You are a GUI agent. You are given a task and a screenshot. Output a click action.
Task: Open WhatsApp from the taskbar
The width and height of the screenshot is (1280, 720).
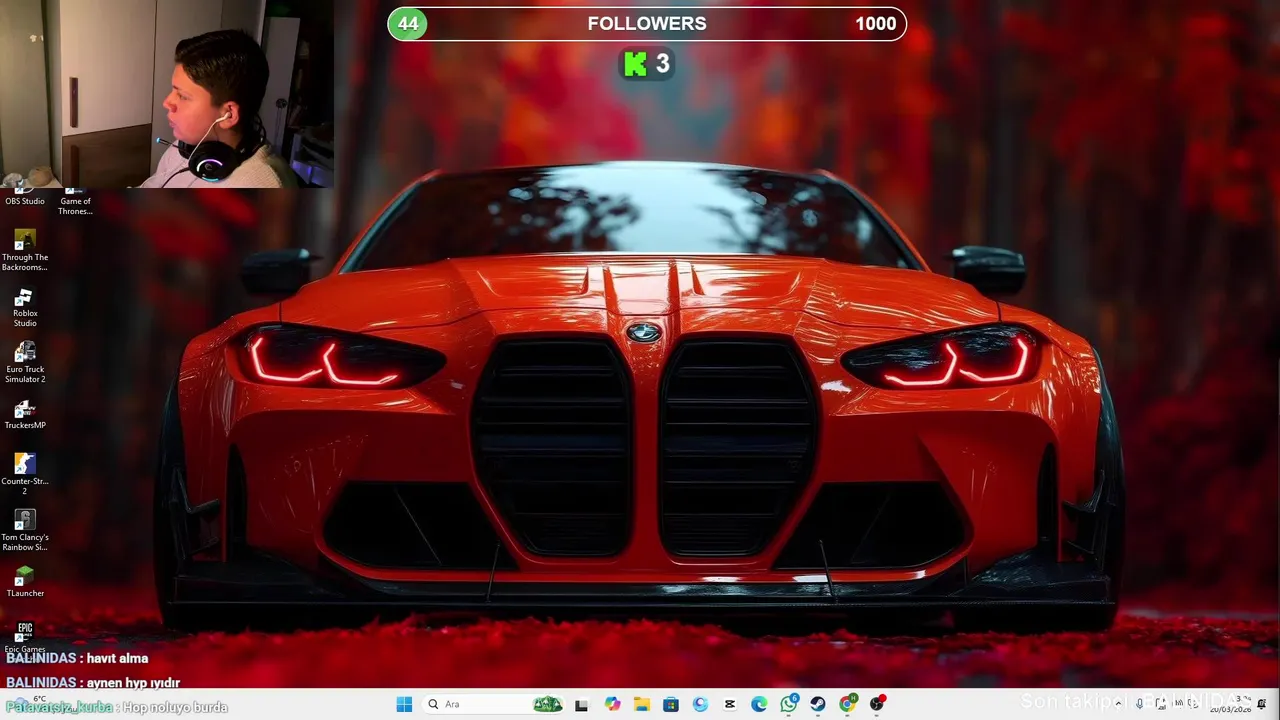point(789,704)
